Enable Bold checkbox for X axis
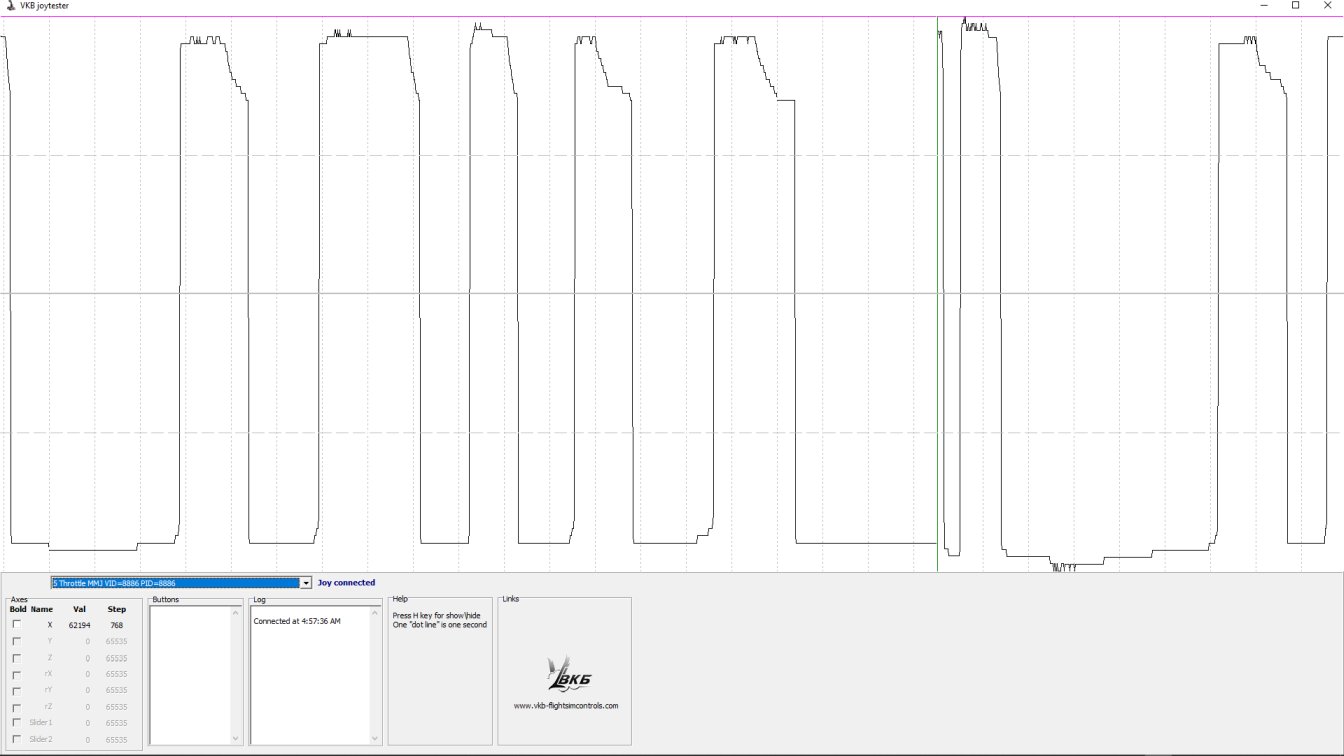Screen dimensions: 1344x756 [16, 624]
